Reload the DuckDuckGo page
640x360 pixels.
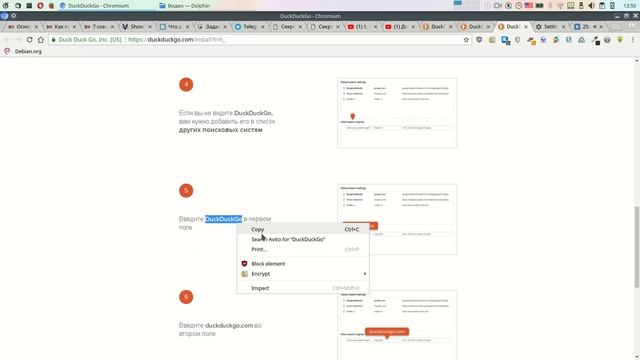(x=29, y=40)
